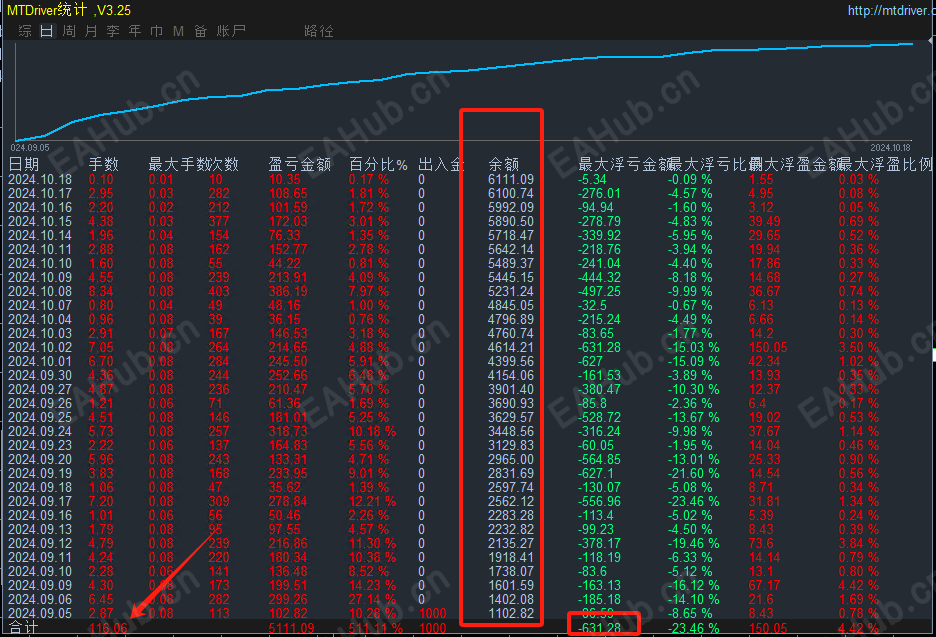Select the 2024.09.05 date cell
Viewport: 936px width, 637px height.
(40, 613)
